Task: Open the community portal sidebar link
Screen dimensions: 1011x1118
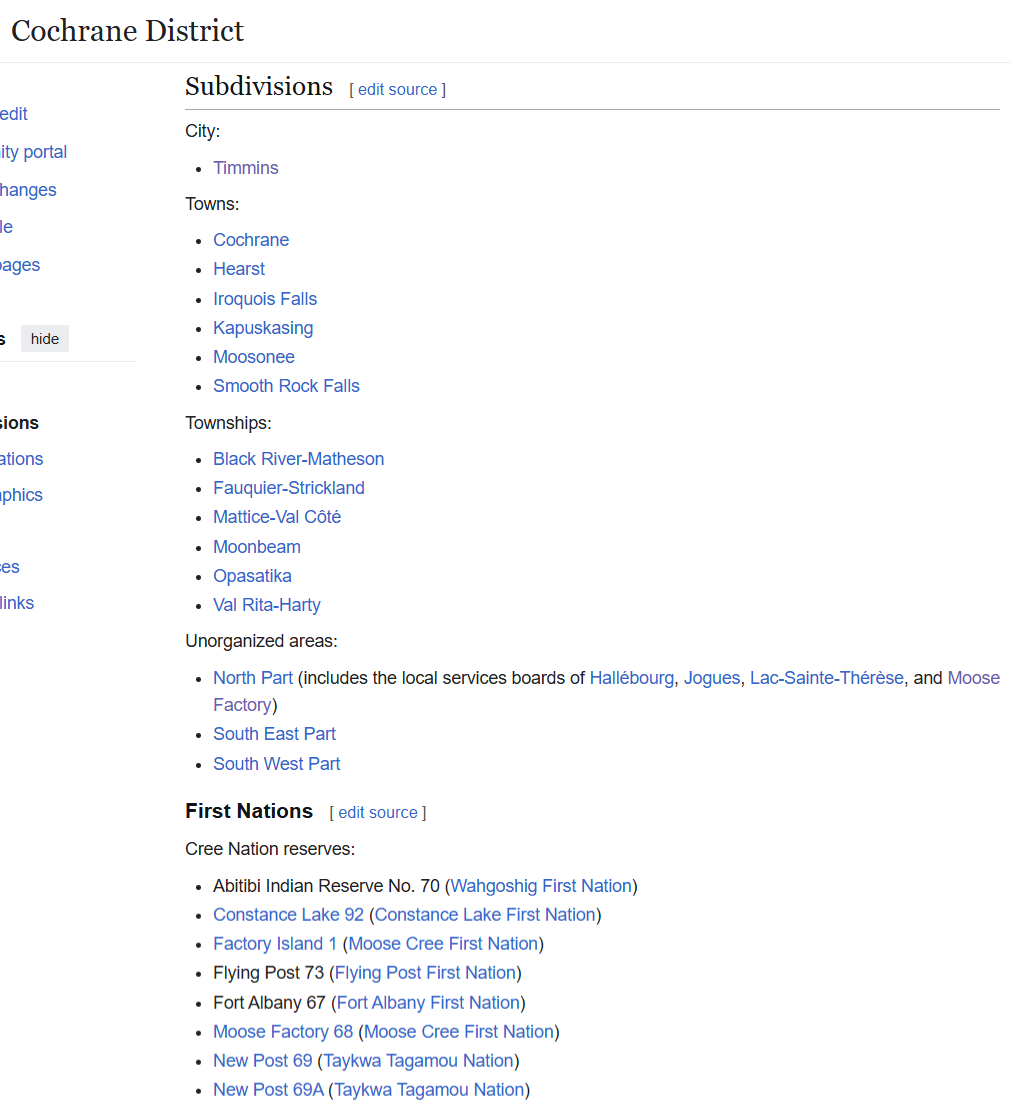Action: 33,152
